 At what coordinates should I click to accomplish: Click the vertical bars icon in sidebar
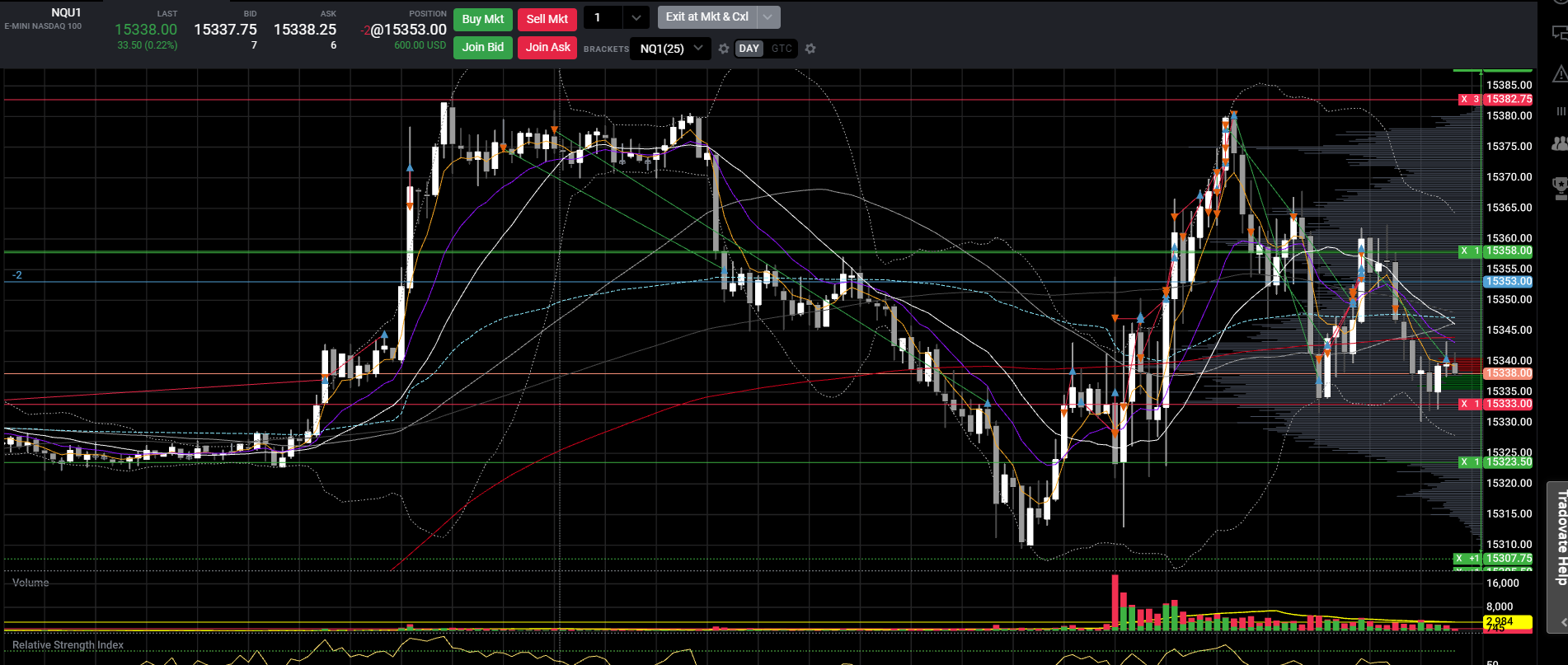[1560, 111]
